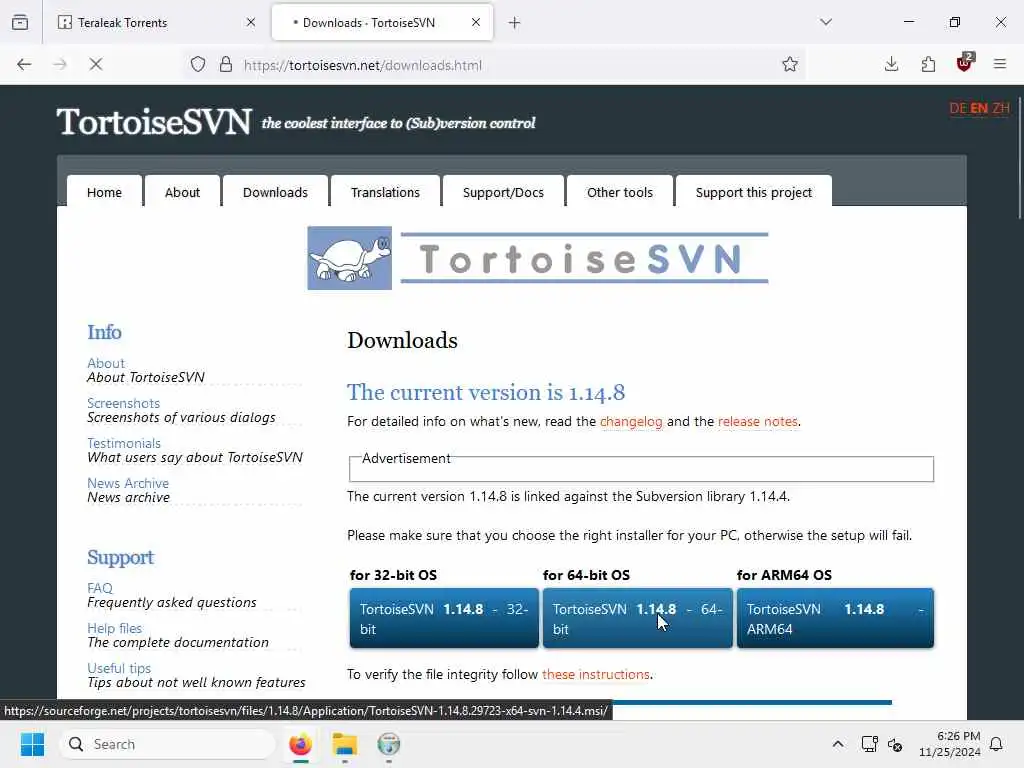Close the Downloads - TortoiseSVN tab
The width and height of the screenshot is (1024, 768).
[x=476, y=23]
